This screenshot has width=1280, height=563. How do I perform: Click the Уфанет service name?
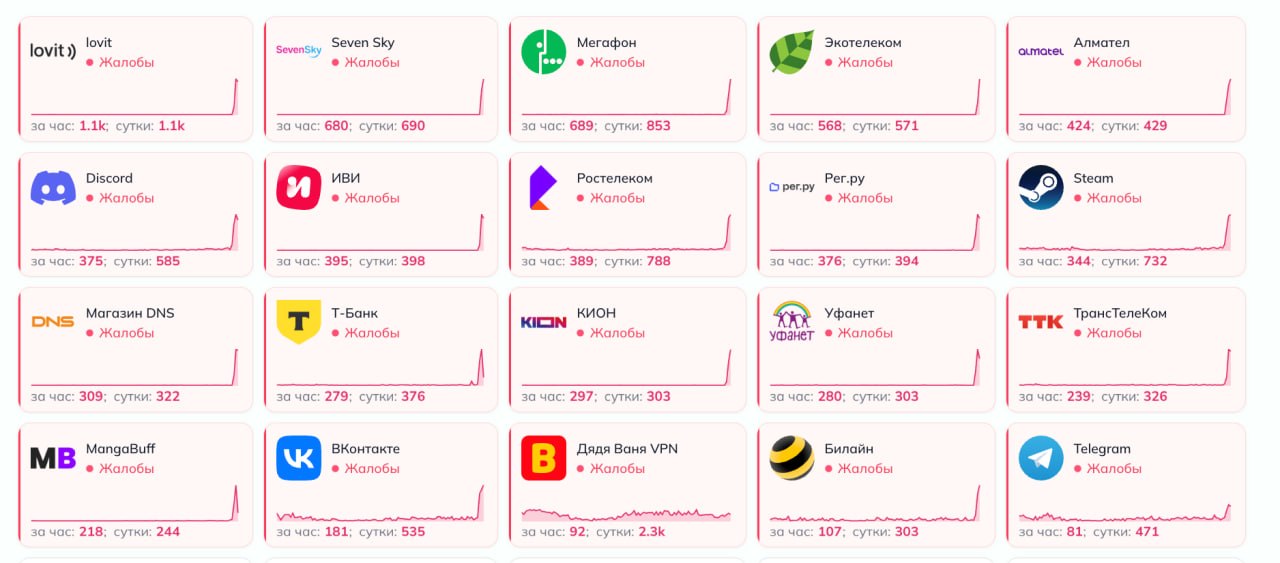849,313
